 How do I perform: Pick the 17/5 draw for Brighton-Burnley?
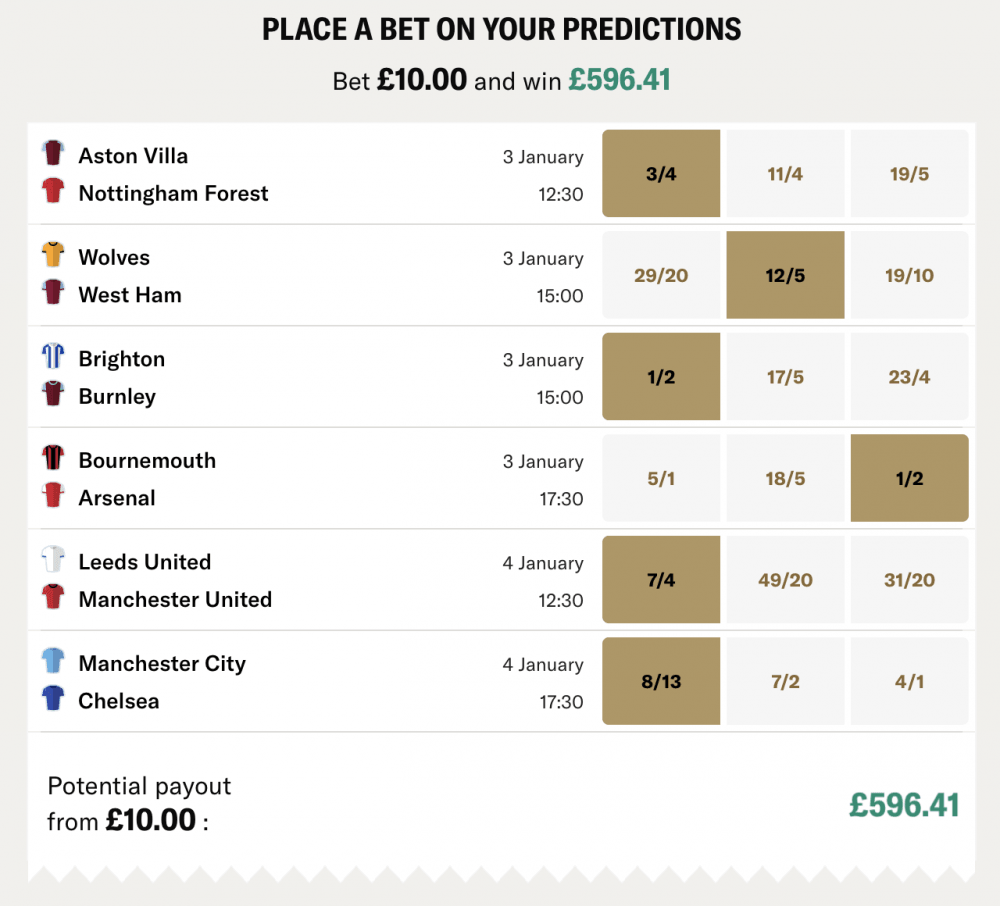[x=785, y=376]
